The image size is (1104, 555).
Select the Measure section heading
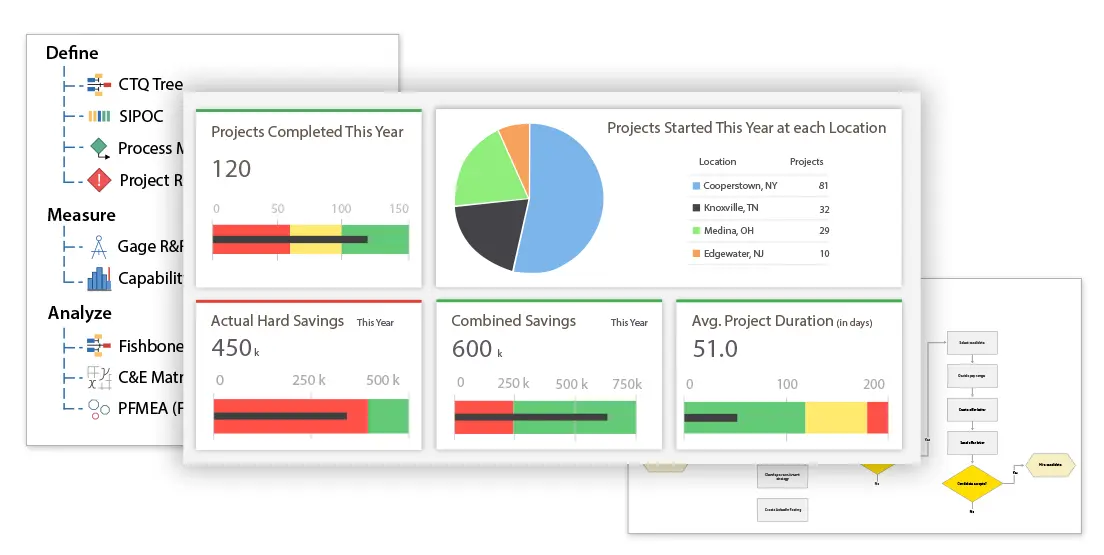click(81, 215)
